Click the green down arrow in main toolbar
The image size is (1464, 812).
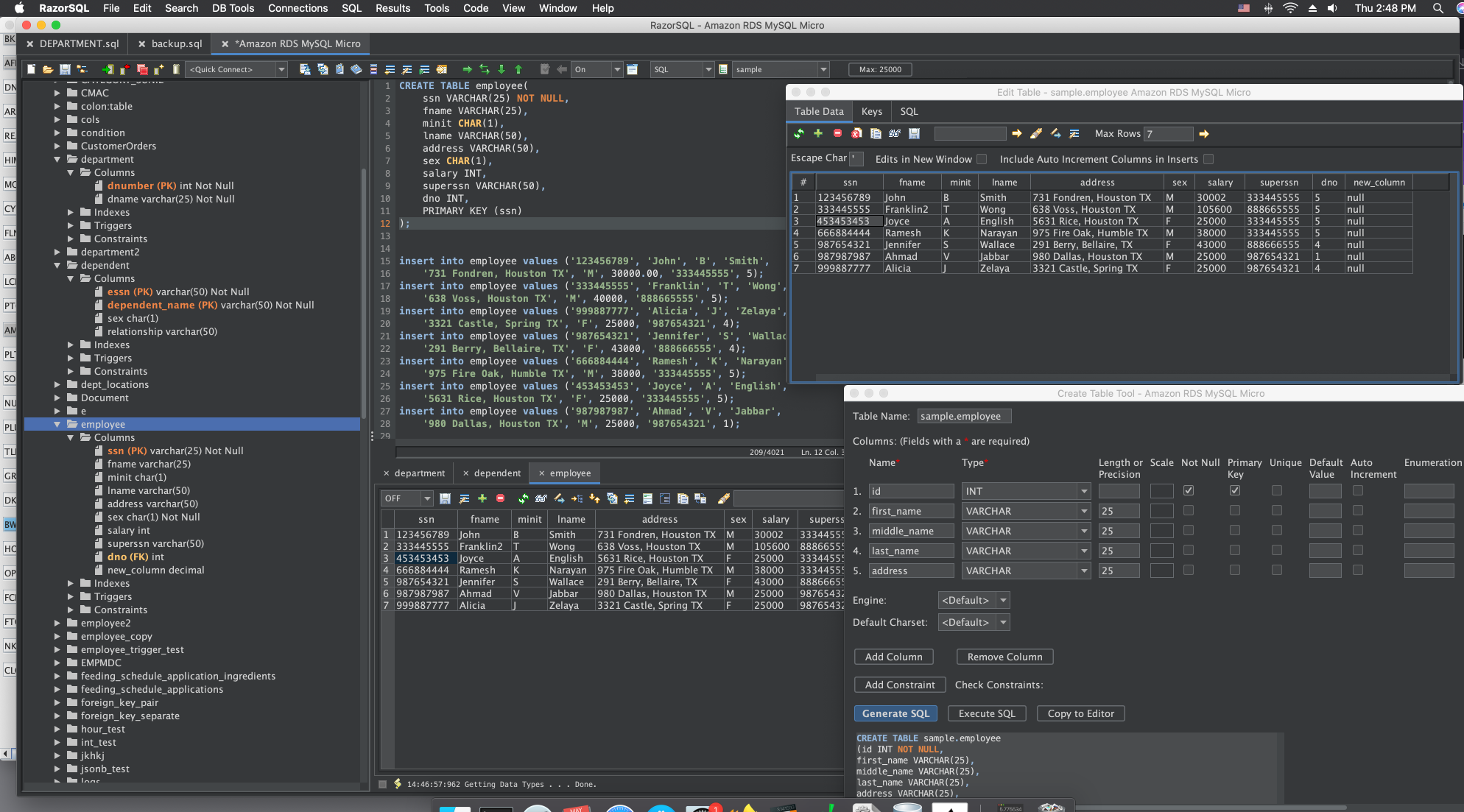(502, 69)
